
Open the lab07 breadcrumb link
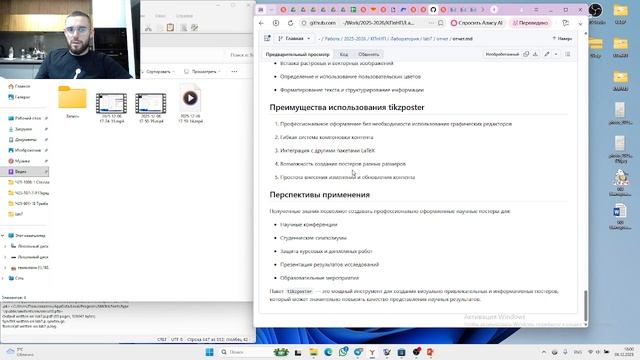427,39
